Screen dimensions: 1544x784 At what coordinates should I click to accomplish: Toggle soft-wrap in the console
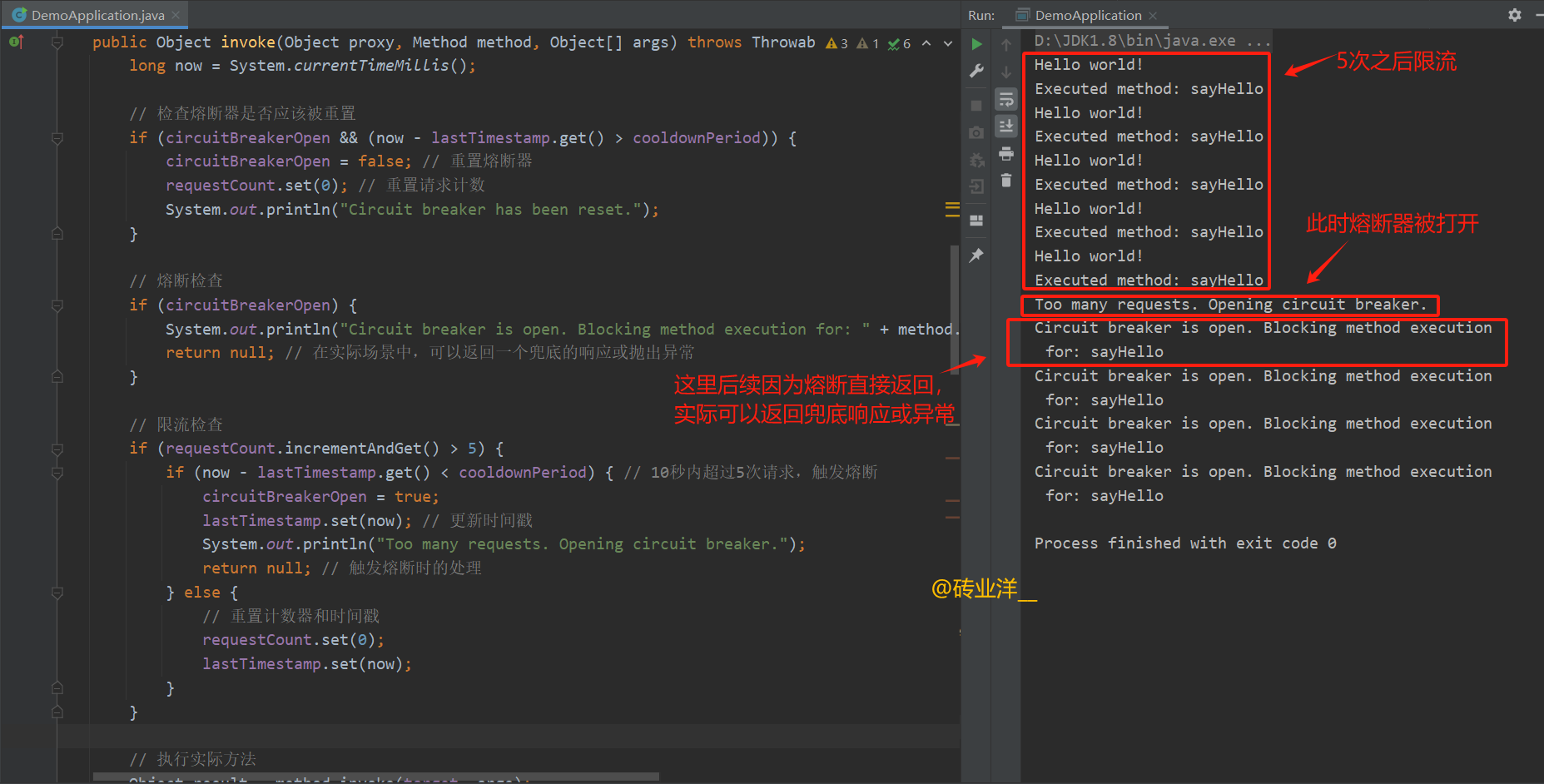1006,98
